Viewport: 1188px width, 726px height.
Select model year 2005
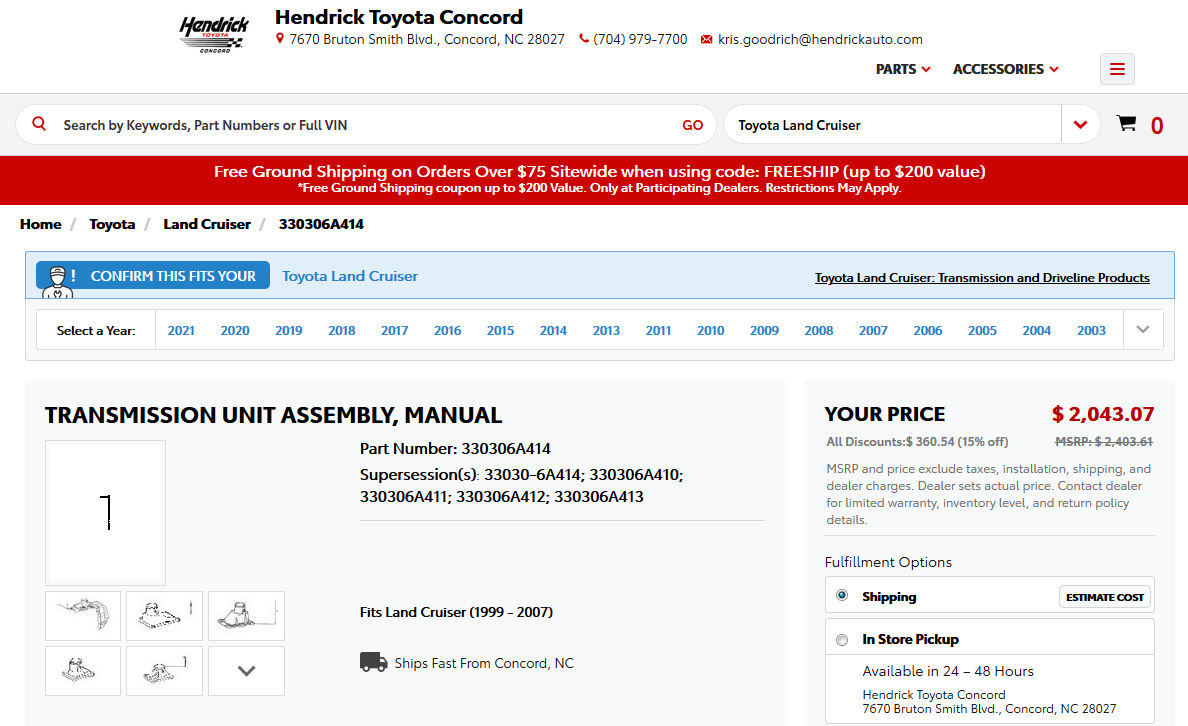[983, 330]
